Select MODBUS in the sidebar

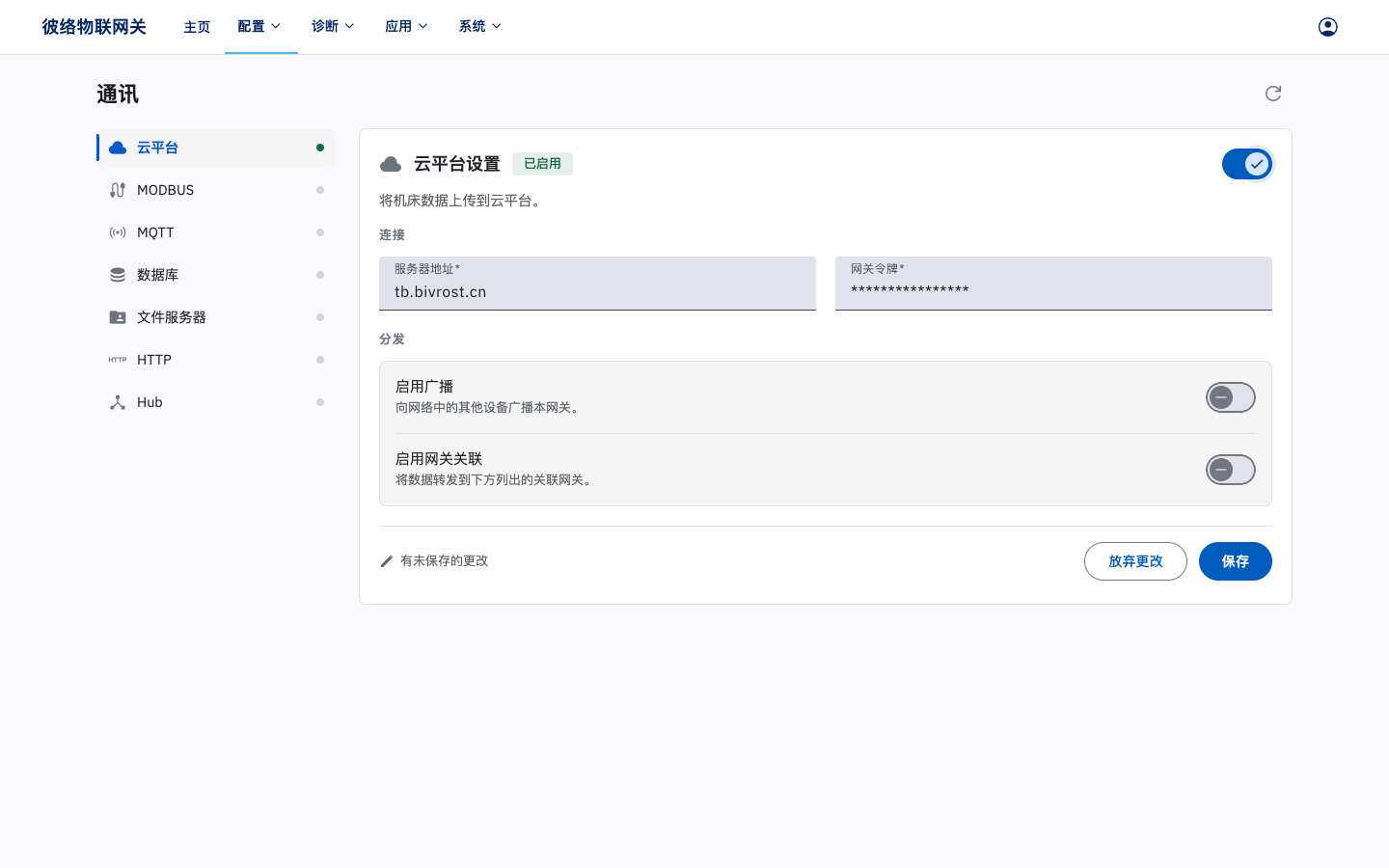[x=216, y=190]
